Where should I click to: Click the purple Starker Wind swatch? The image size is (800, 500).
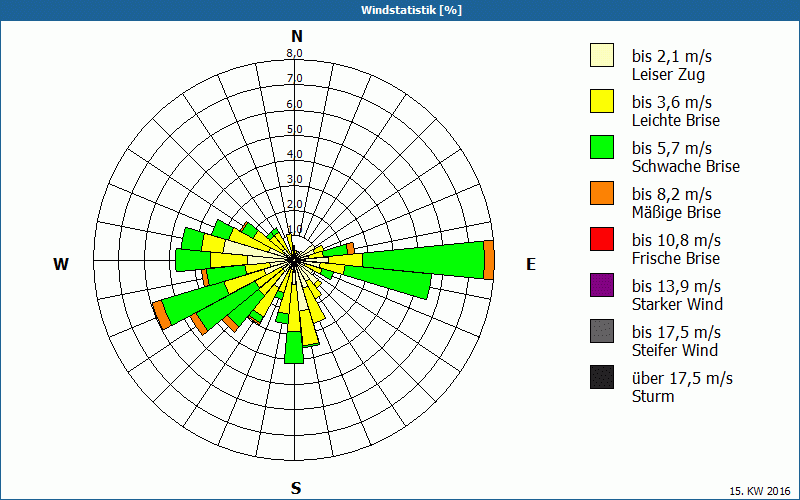[602, 285]
